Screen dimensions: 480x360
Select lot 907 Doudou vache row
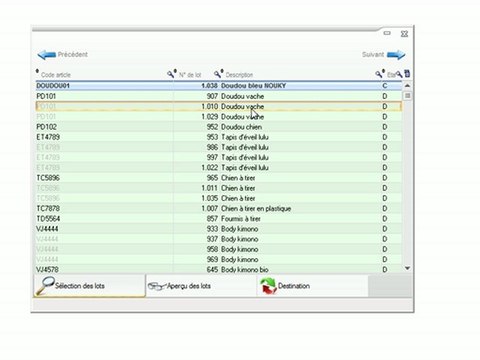(219, 96)
